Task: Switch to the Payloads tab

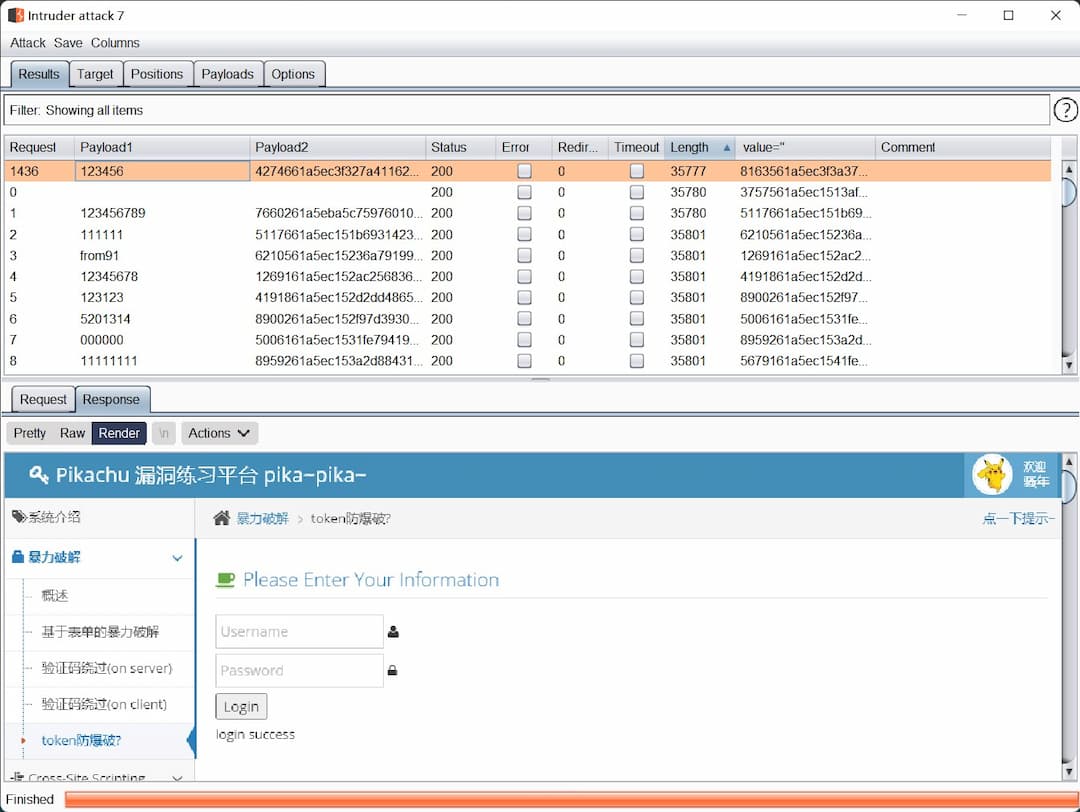Action: tap(227, 74)
